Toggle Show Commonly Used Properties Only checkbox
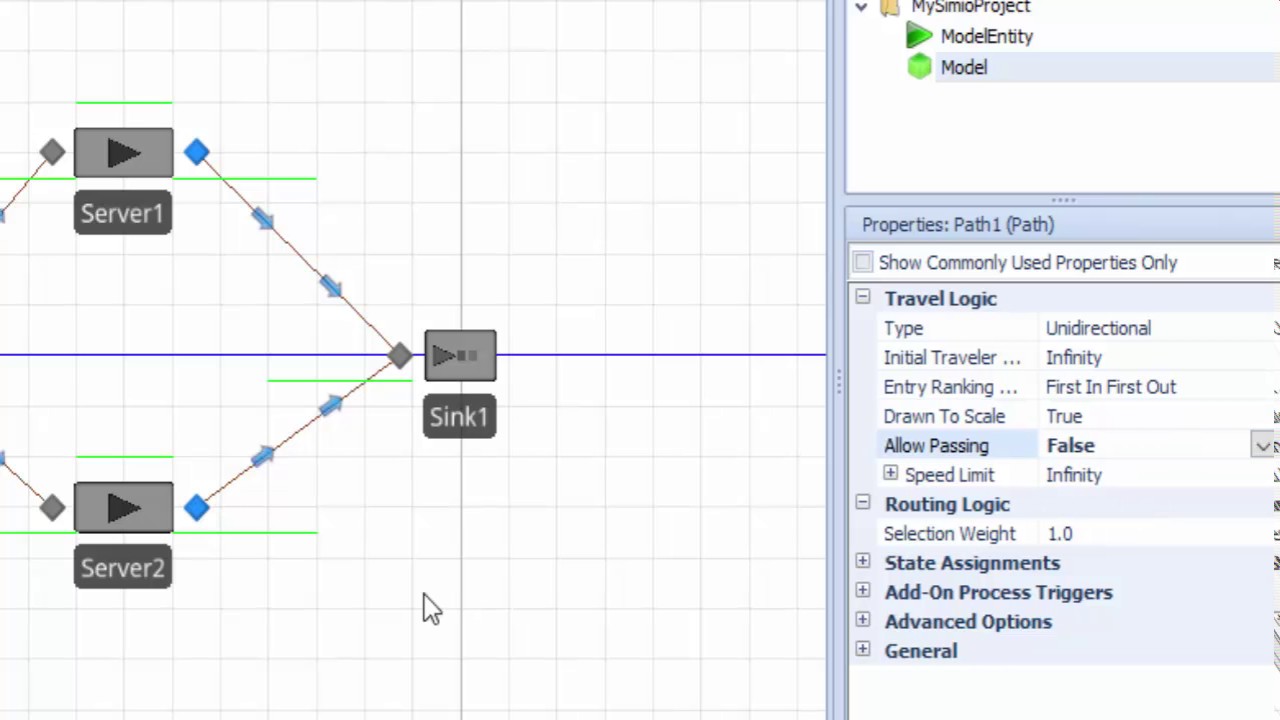This screenshot has width=1280, height=720. [863, 262]
